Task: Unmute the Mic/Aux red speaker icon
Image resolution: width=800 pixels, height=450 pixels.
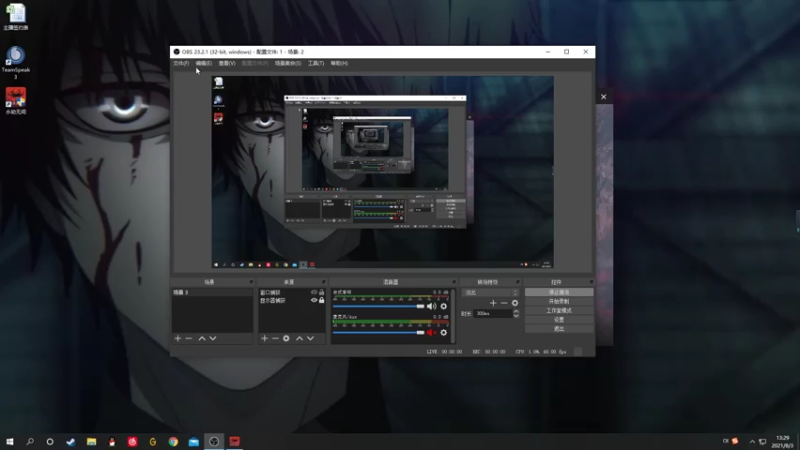Action: (432, 333)
